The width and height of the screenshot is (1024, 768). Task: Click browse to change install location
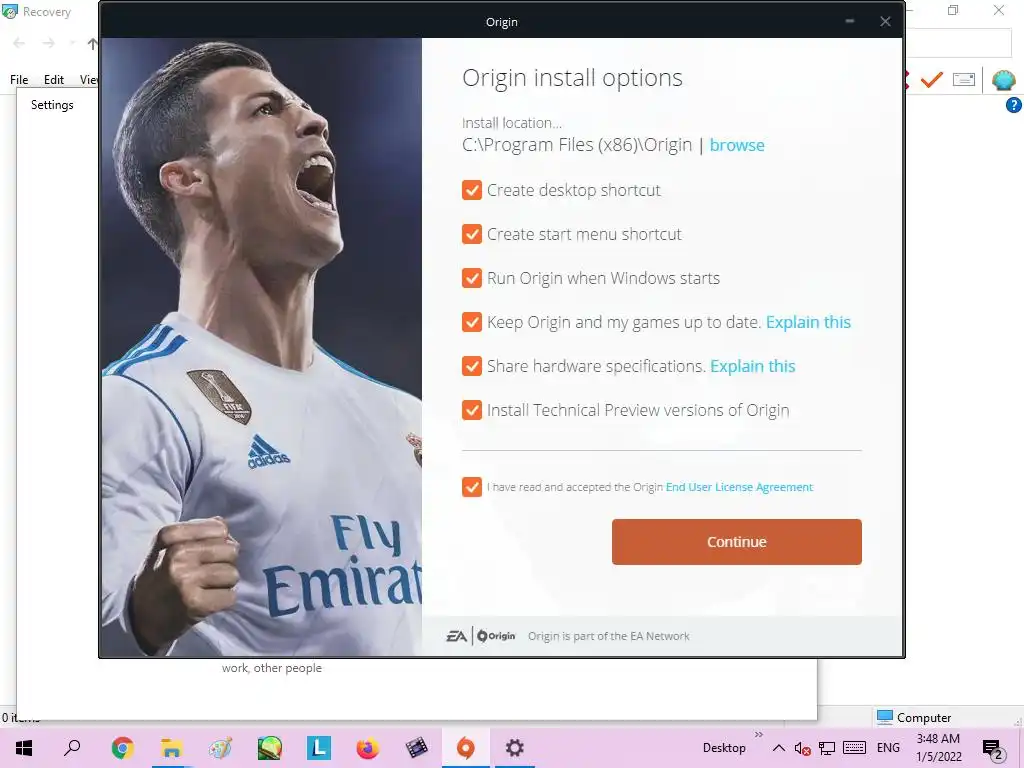point(737,145)
